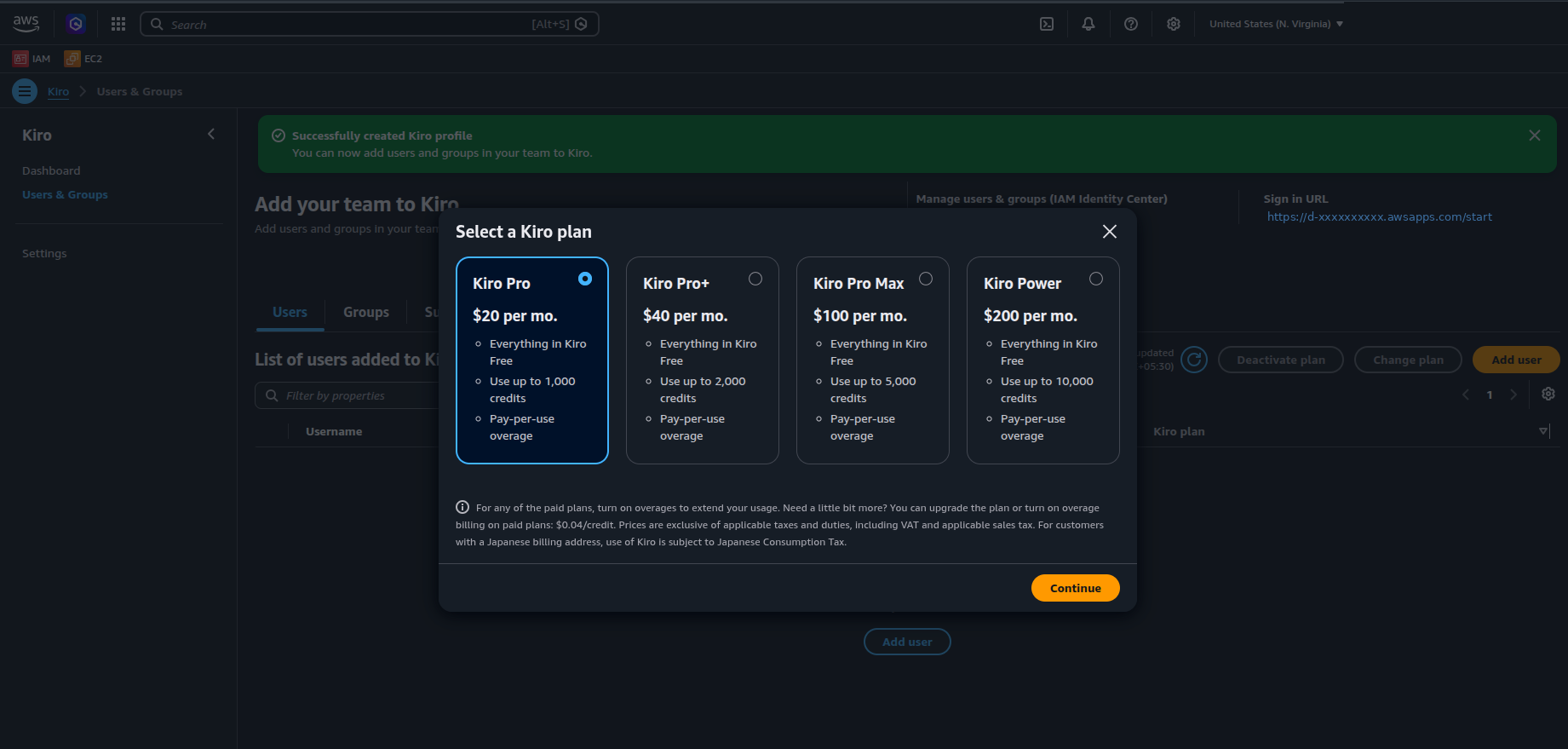1568x749 pixels.
Task: Click the Kiro Power plan card title
Action: 1022,283
